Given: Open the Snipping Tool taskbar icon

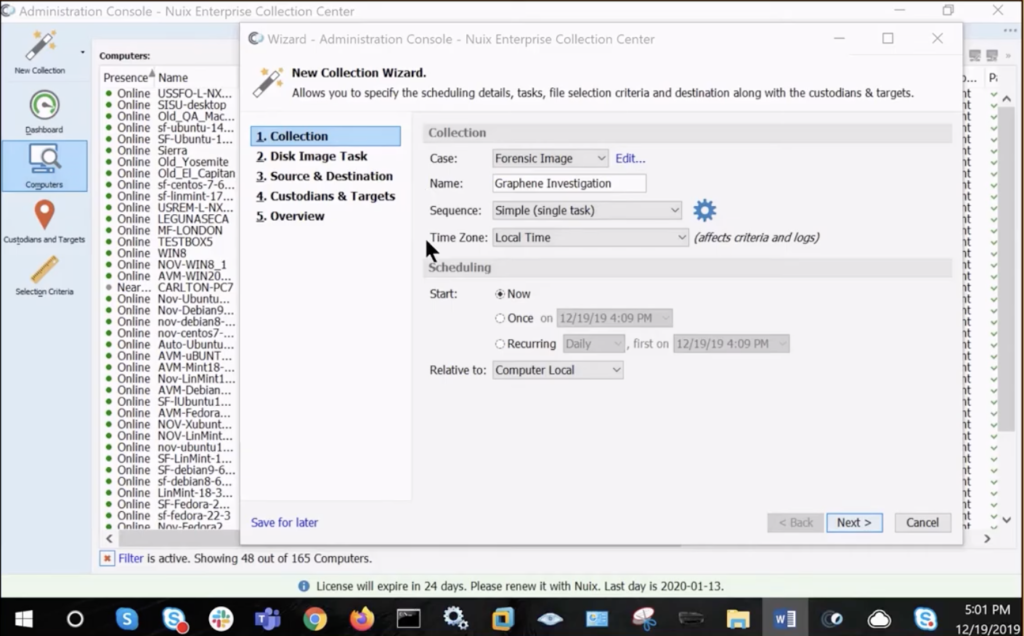Looking at the screenshot, I should pos(644,618).
